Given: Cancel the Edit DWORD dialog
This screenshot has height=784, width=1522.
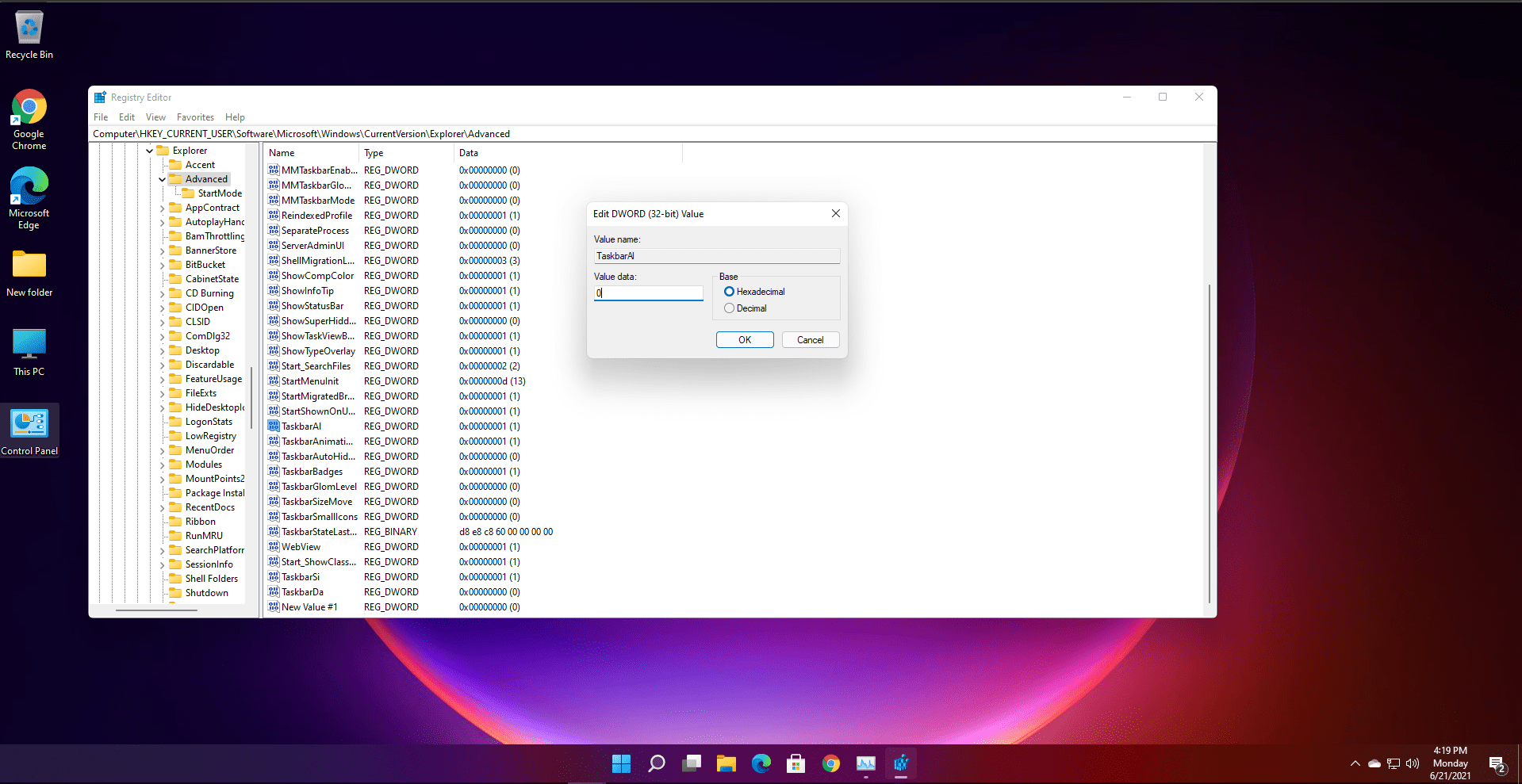Looking at the screenshot, I should coord(810,339).
